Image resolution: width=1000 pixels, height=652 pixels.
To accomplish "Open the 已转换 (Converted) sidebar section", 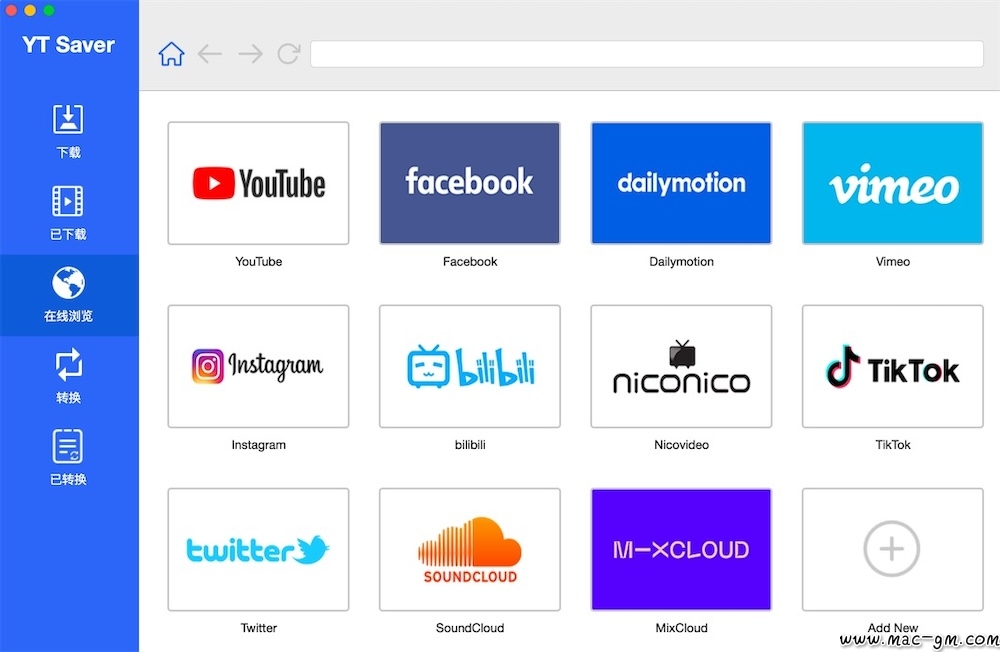I will pos(68,458).
